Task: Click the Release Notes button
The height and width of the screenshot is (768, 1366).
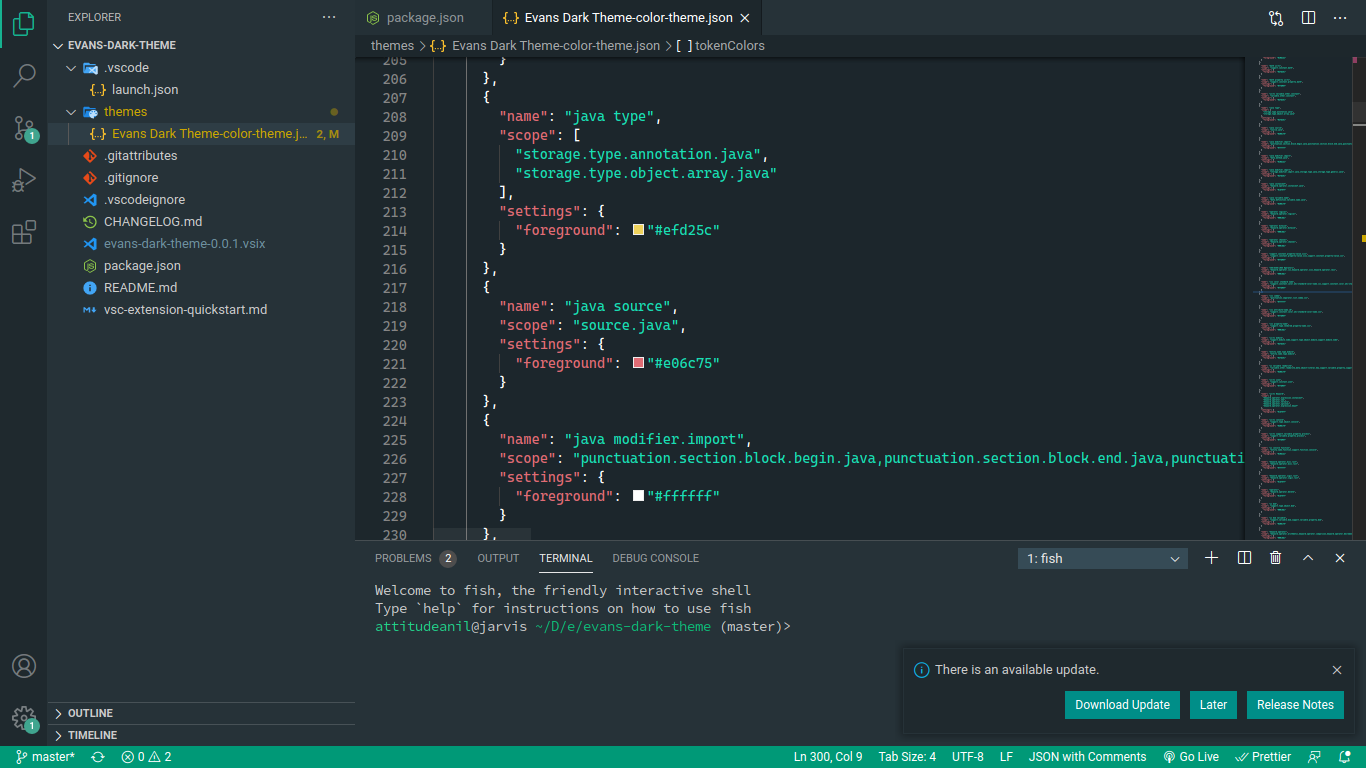Action: 1295,705
